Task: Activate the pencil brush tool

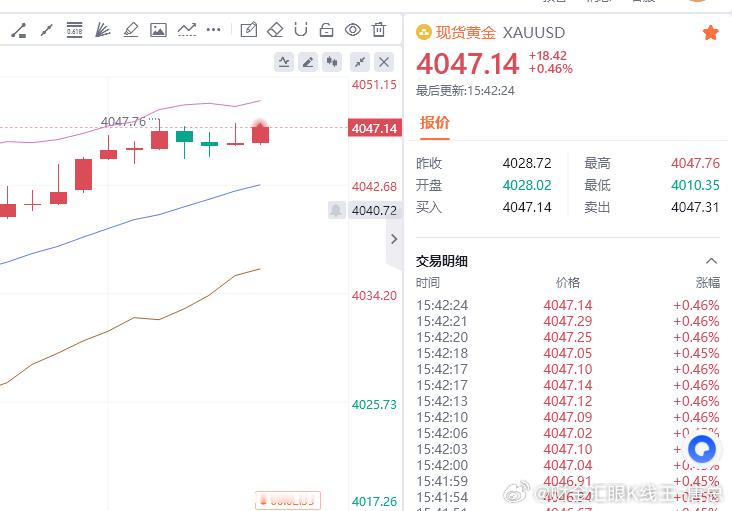Action: coord(131,30)
